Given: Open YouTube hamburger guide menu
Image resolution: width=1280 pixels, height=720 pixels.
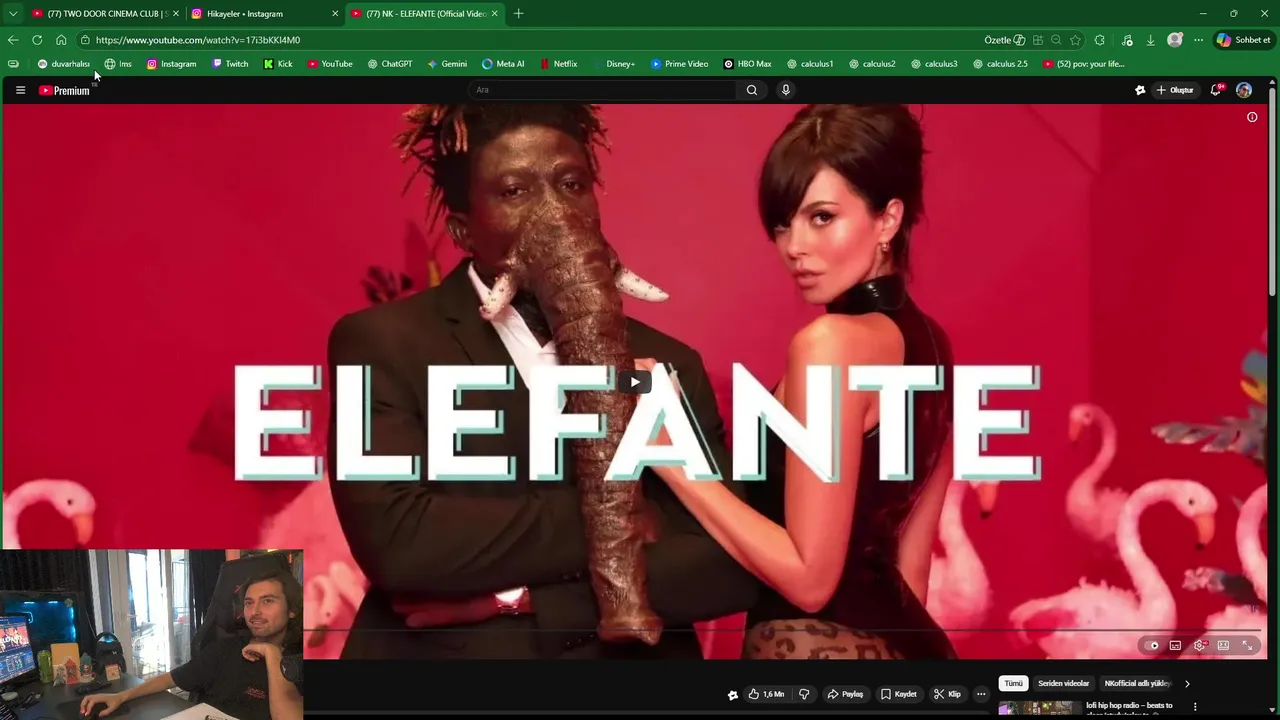Looking at the screenshot, I should coord(20,90).
